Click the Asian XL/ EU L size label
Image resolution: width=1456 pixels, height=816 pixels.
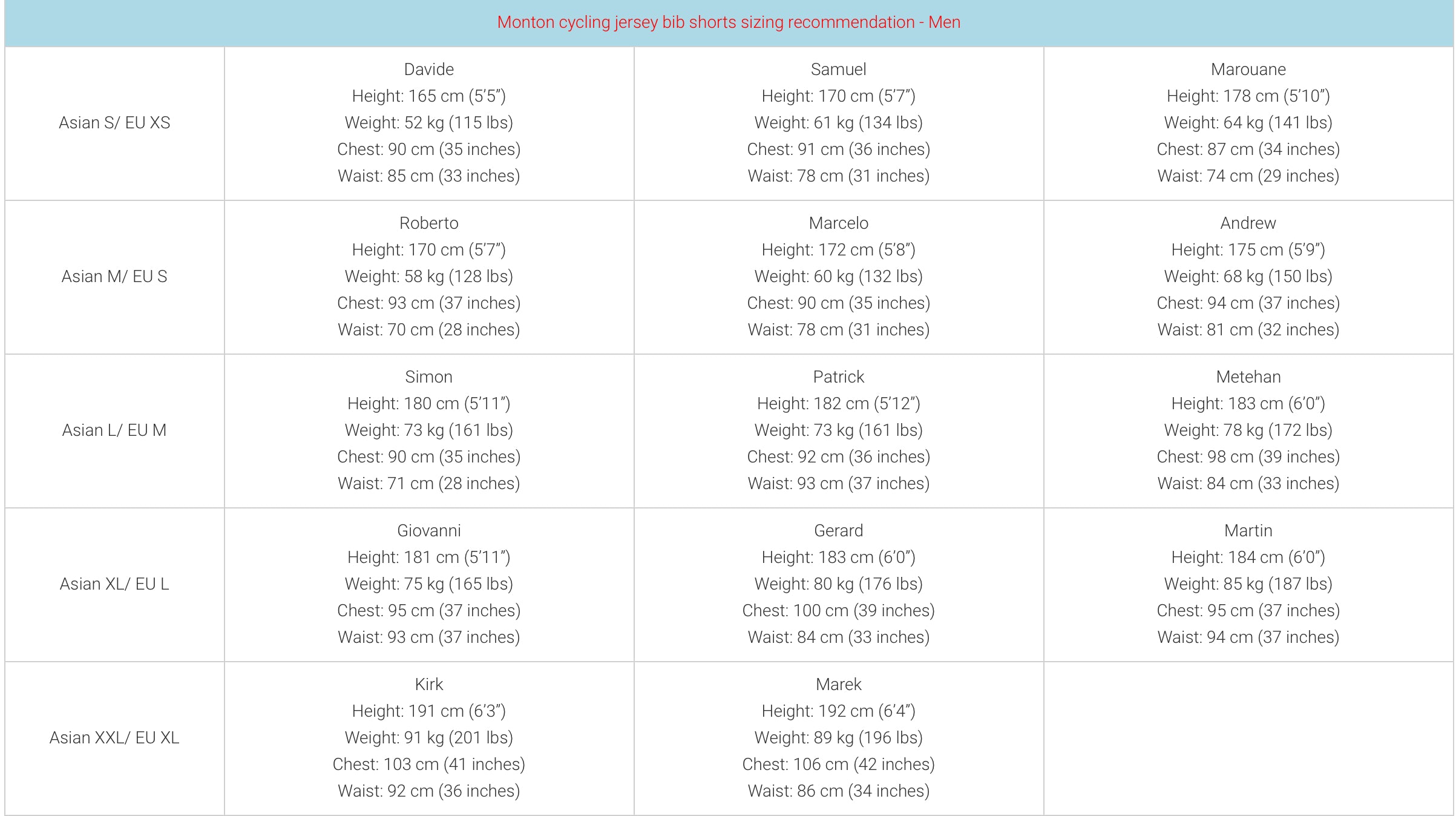[114, 584]
